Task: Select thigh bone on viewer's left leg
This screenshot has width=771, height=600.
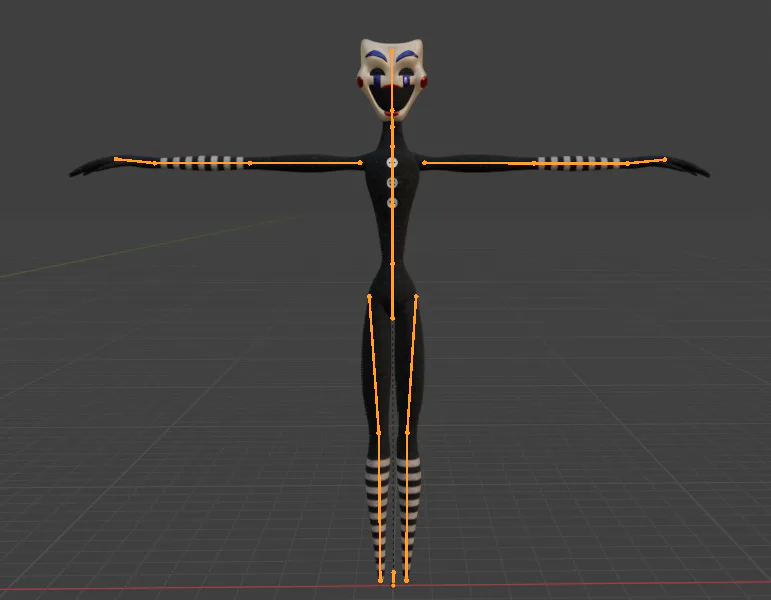Action: [374, 364]
